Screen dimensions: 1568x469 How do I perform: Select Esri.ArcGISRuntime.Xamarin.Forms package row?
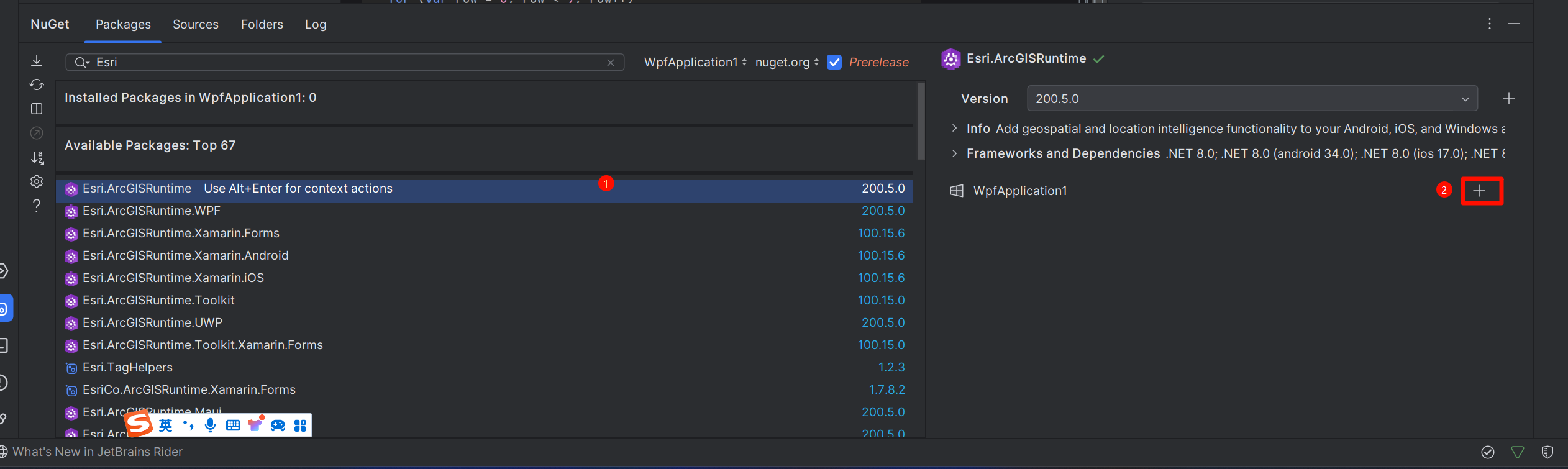click(484, 234)
